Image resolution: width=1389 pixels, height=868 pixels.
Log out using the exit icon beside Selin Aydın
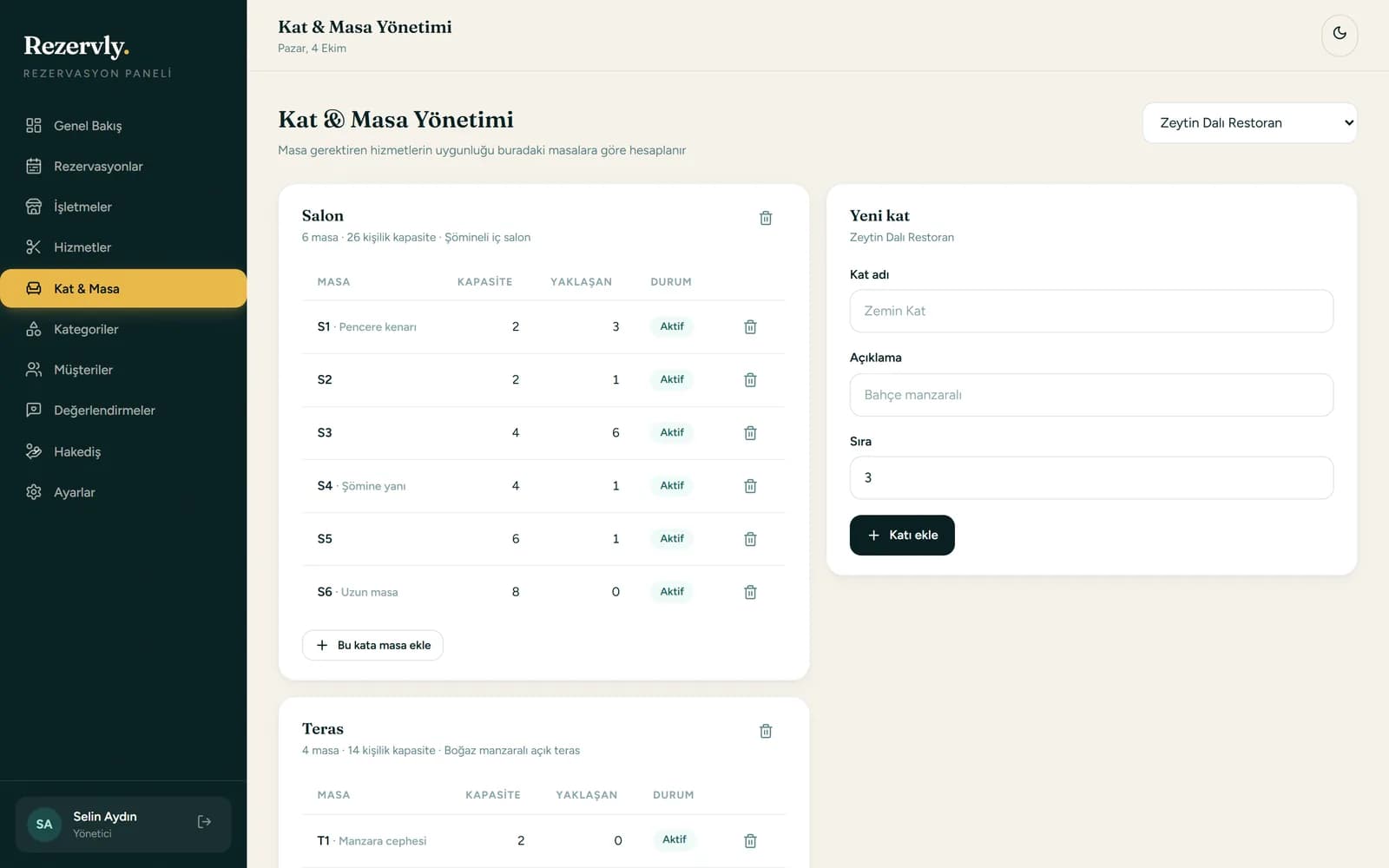tap(204, 822)
